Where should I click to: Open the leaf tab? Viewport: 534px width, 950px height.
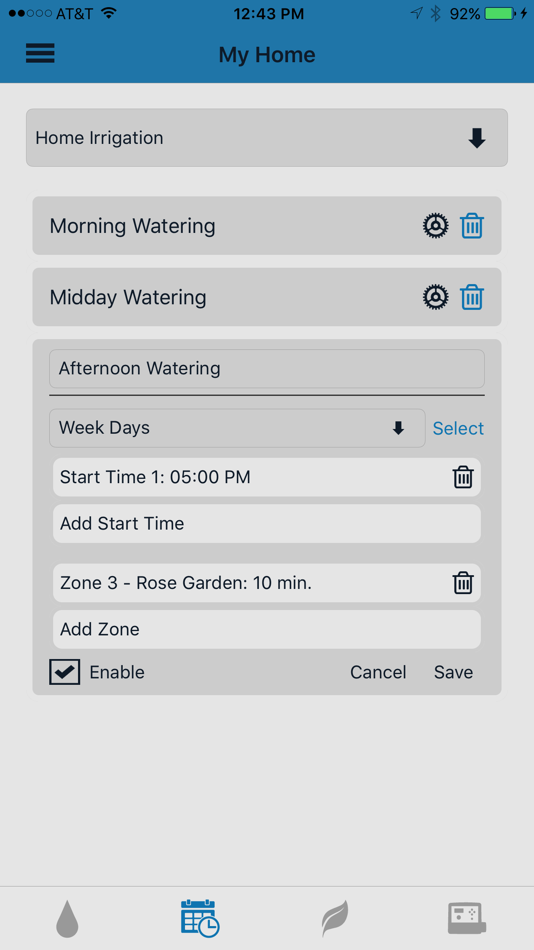coord(335,919)
